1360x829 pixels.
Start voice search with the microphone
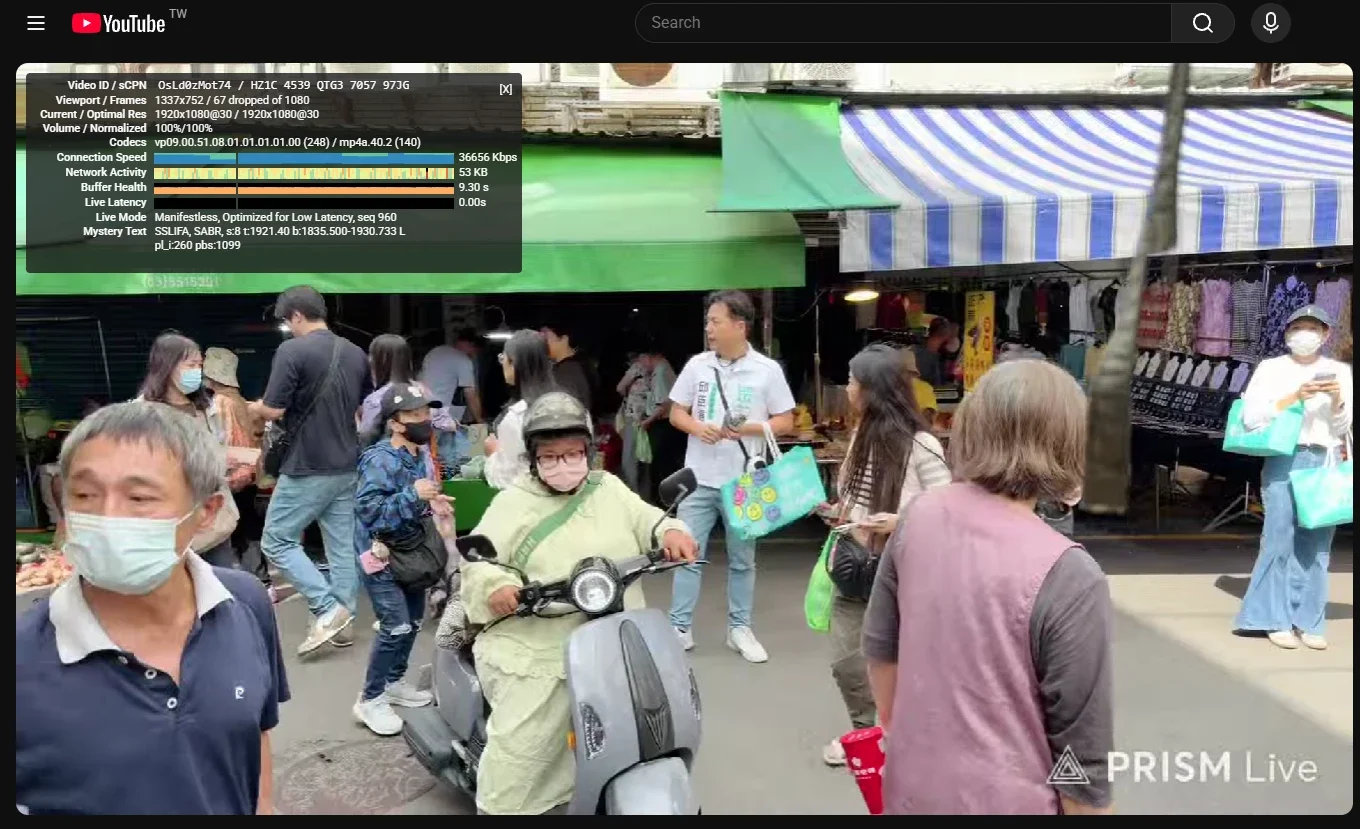tap(1271, 23)
